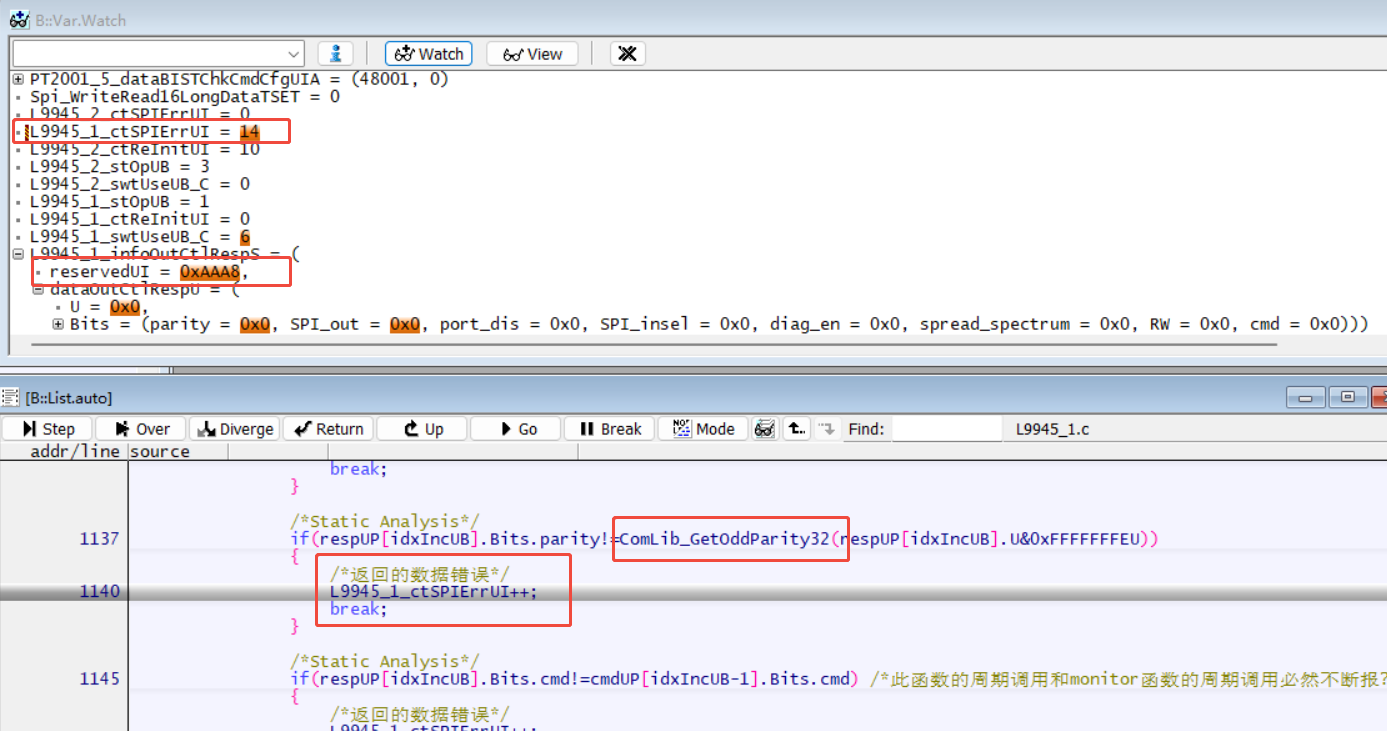Click the reservedUI value 0xAAA8
Viewport: 1387px width, 731px height.
[209, 272]
